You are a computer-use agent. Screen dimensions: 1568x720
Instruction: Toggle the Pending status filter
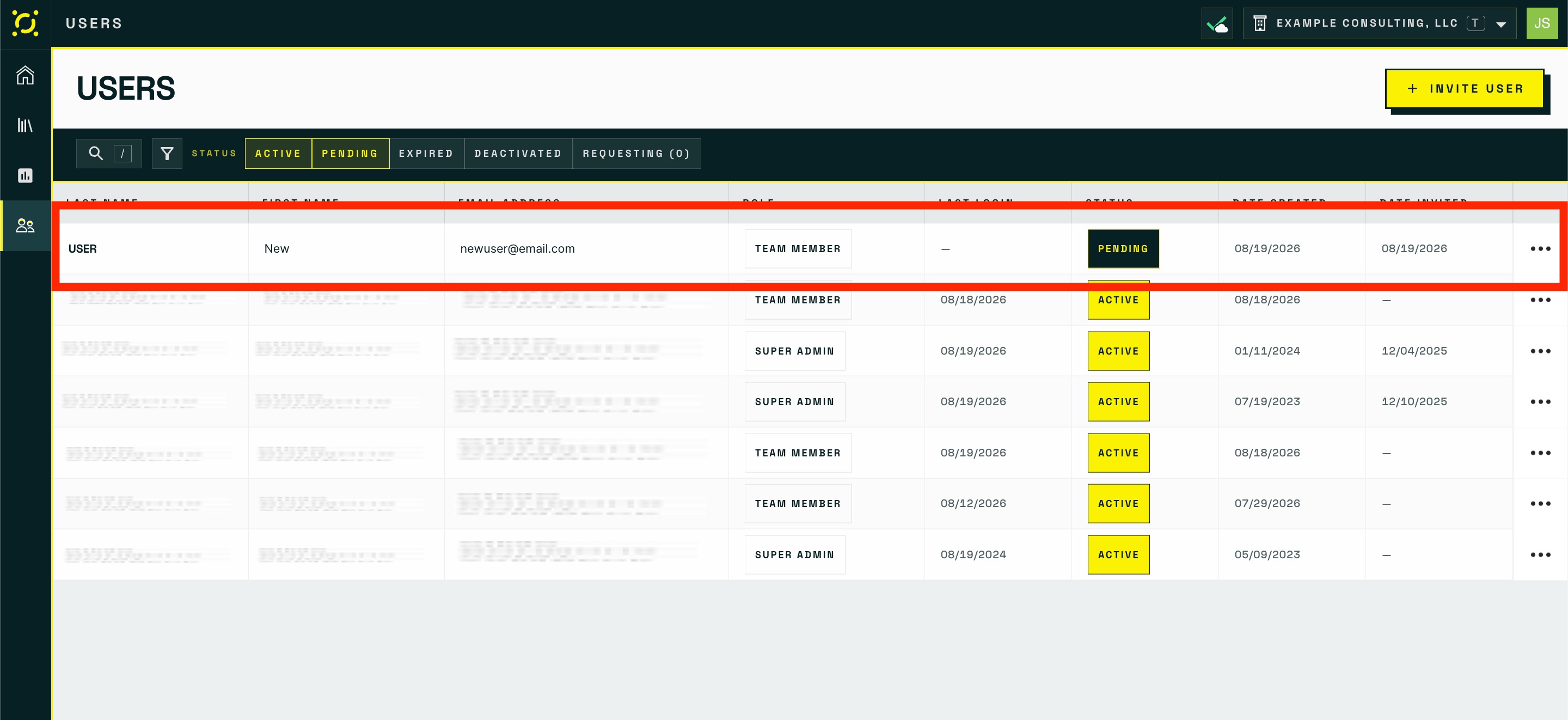pyautogui.click(x=350, y=154)
